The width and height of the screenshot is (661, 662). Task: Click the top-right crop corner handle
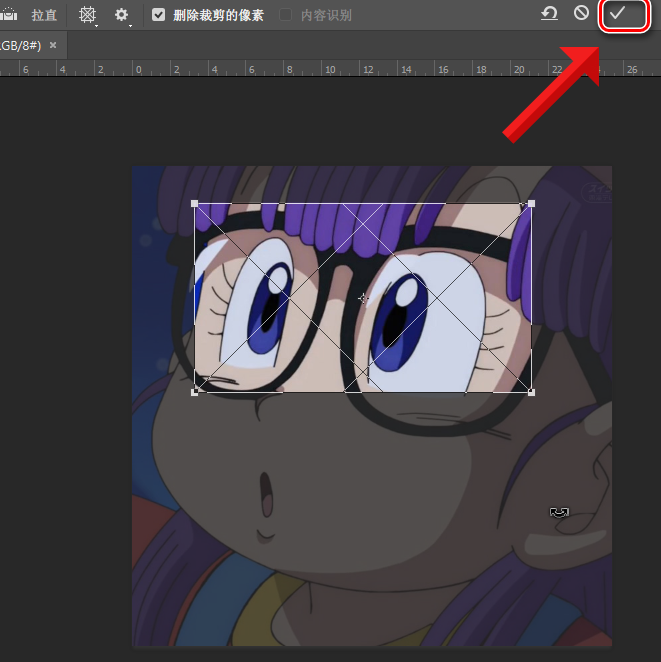pyautogui.click(x=530, y=204)
